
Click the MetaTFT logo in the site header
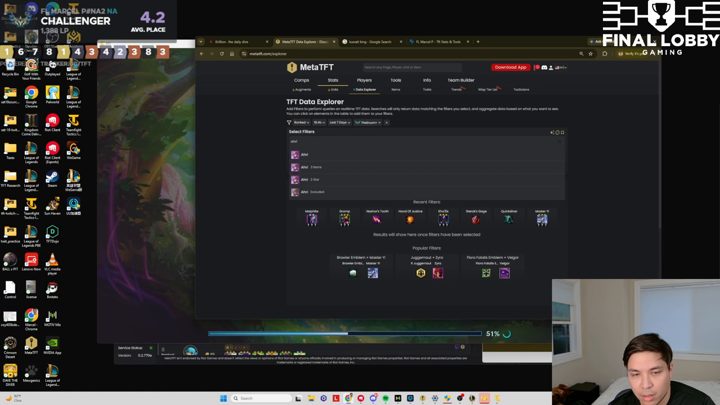(x=310, y=68)
